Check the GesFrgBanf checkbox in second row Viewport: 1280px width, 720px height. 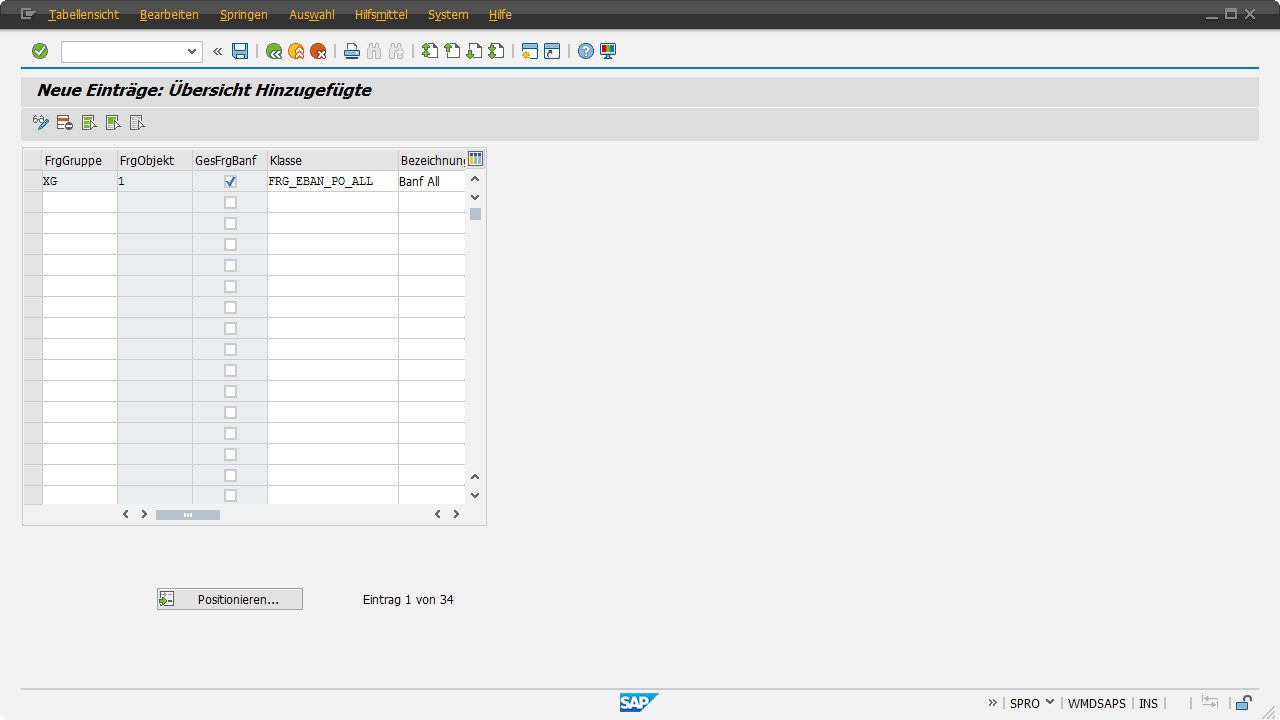click(x=230, y=202)
